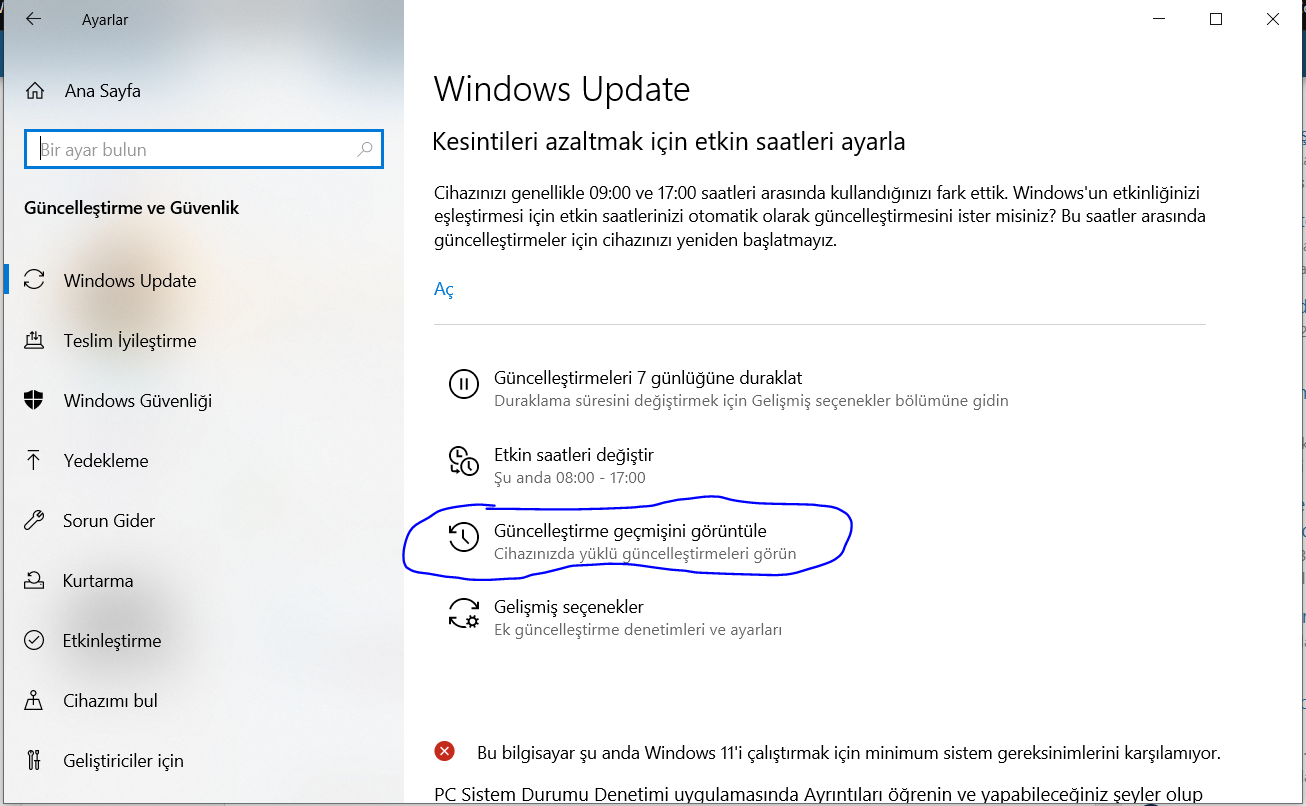Click the Aç link
The width and height of the screenshot is (1306, 806).
coord(444,289)
